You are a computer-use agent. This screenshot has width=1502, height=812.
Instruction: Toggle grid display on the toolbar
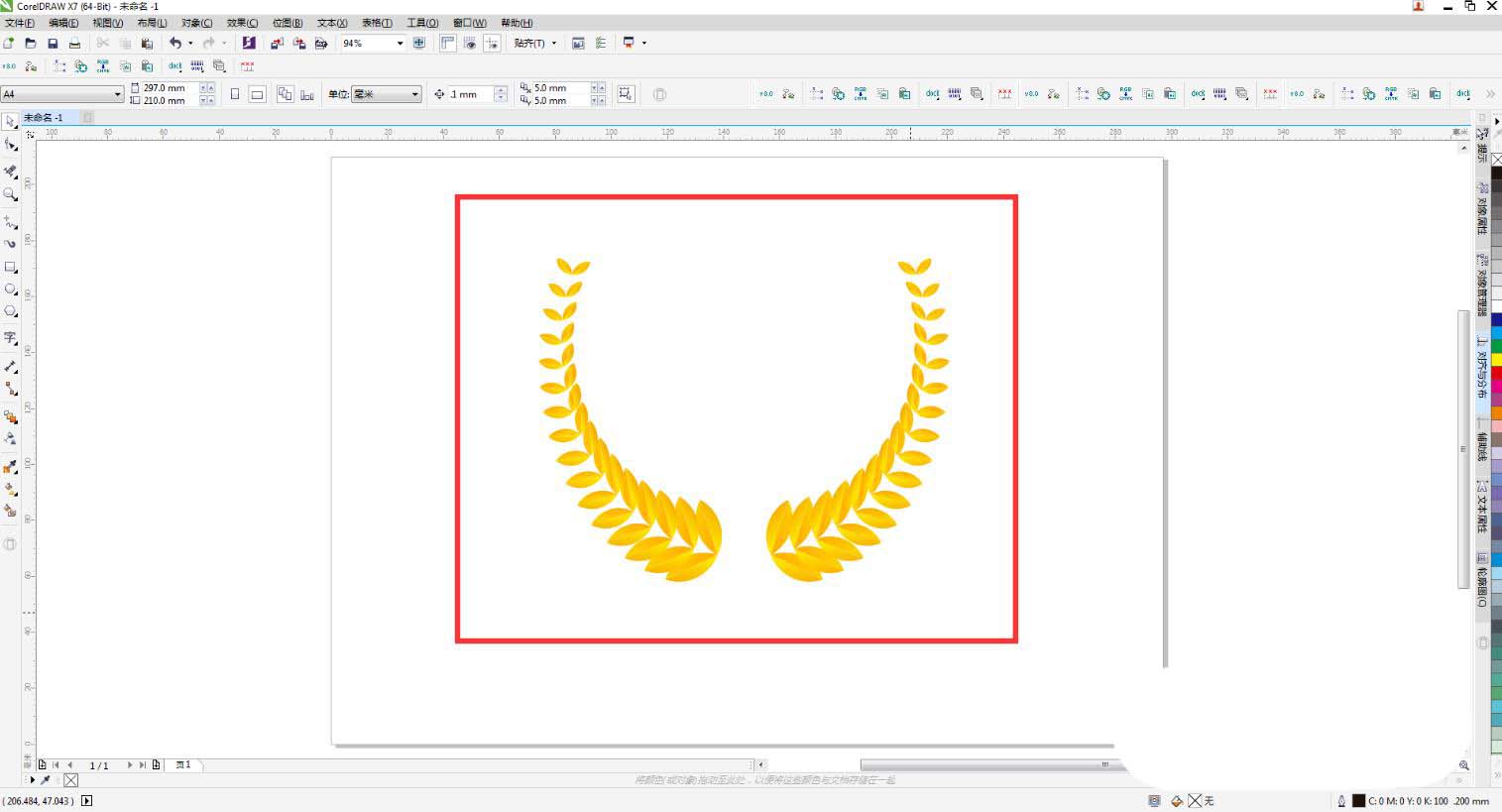click(470, 43)
